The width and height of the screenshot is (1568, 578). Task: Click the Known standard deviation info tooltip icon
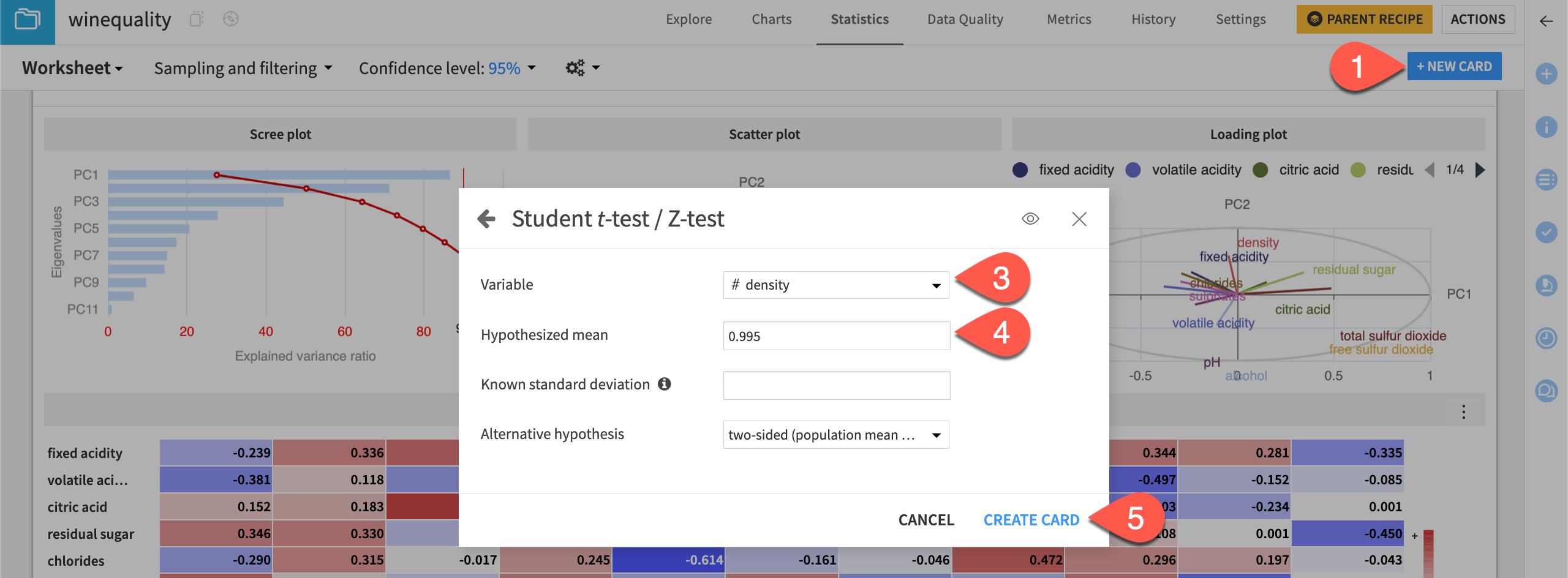[666, 384]
